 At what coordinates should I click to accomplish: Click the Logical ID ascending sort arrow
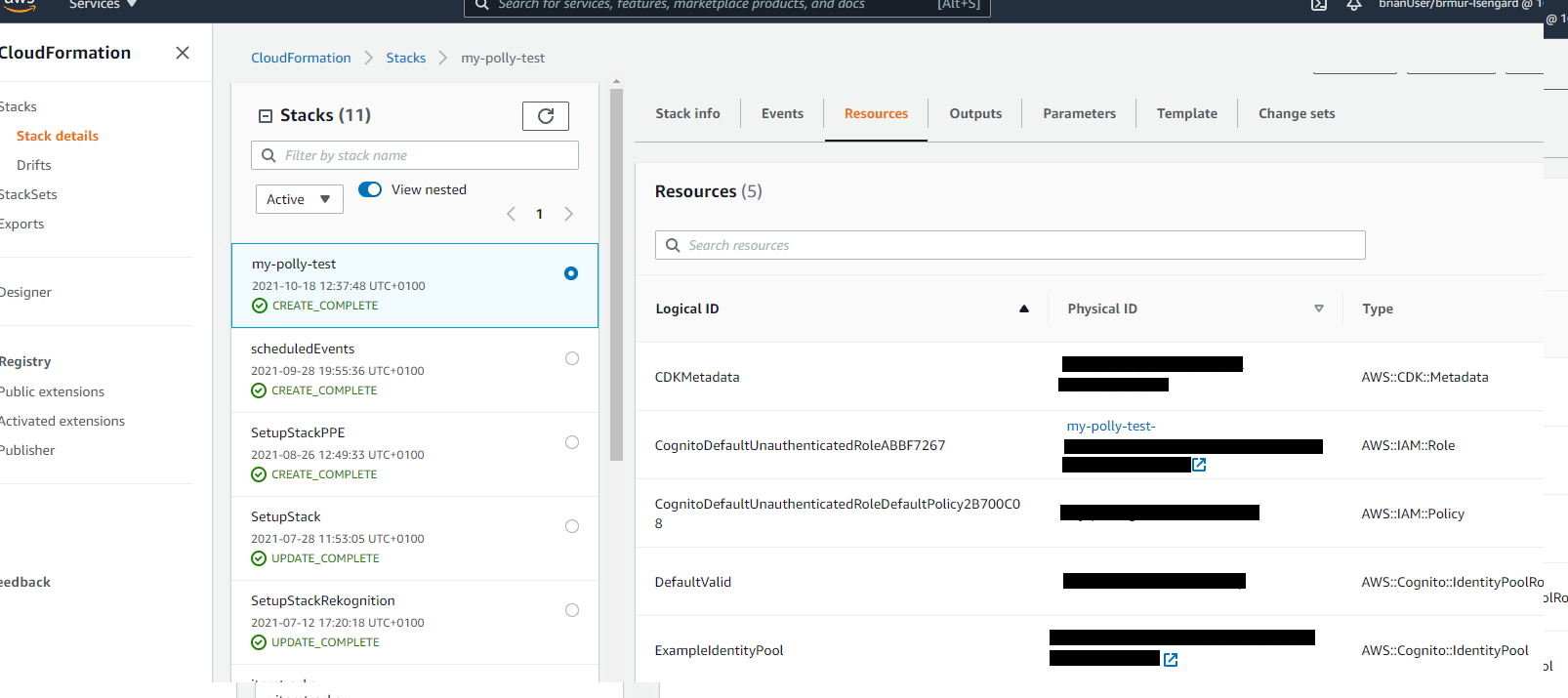point(1023,308)
